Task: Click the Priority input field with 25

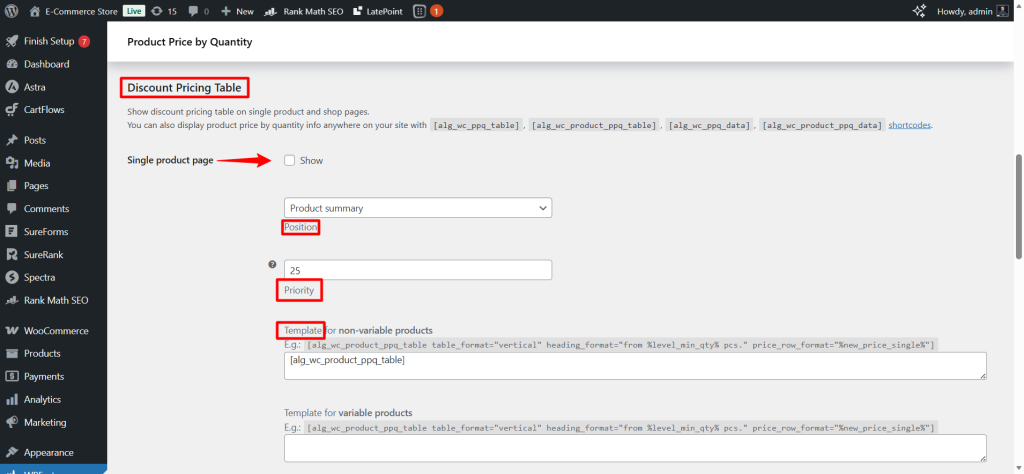Action: 417,270
